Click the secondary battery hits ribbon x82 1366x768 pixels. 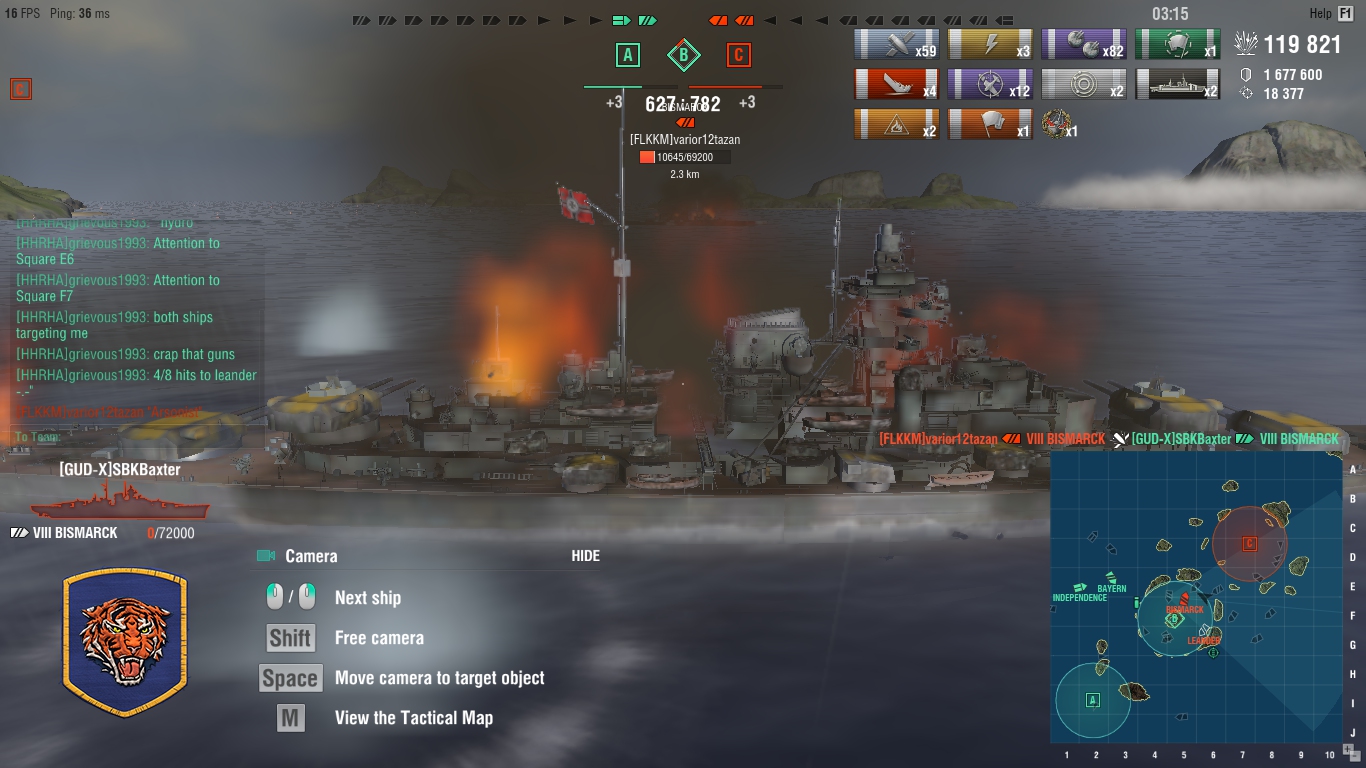point(1083,44)
